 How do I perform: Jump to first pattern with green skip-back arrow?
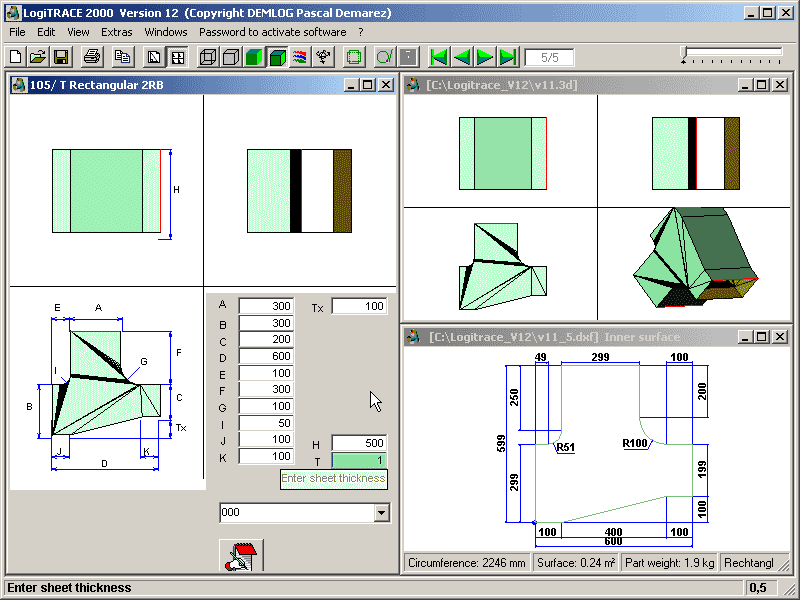point(439,57)
